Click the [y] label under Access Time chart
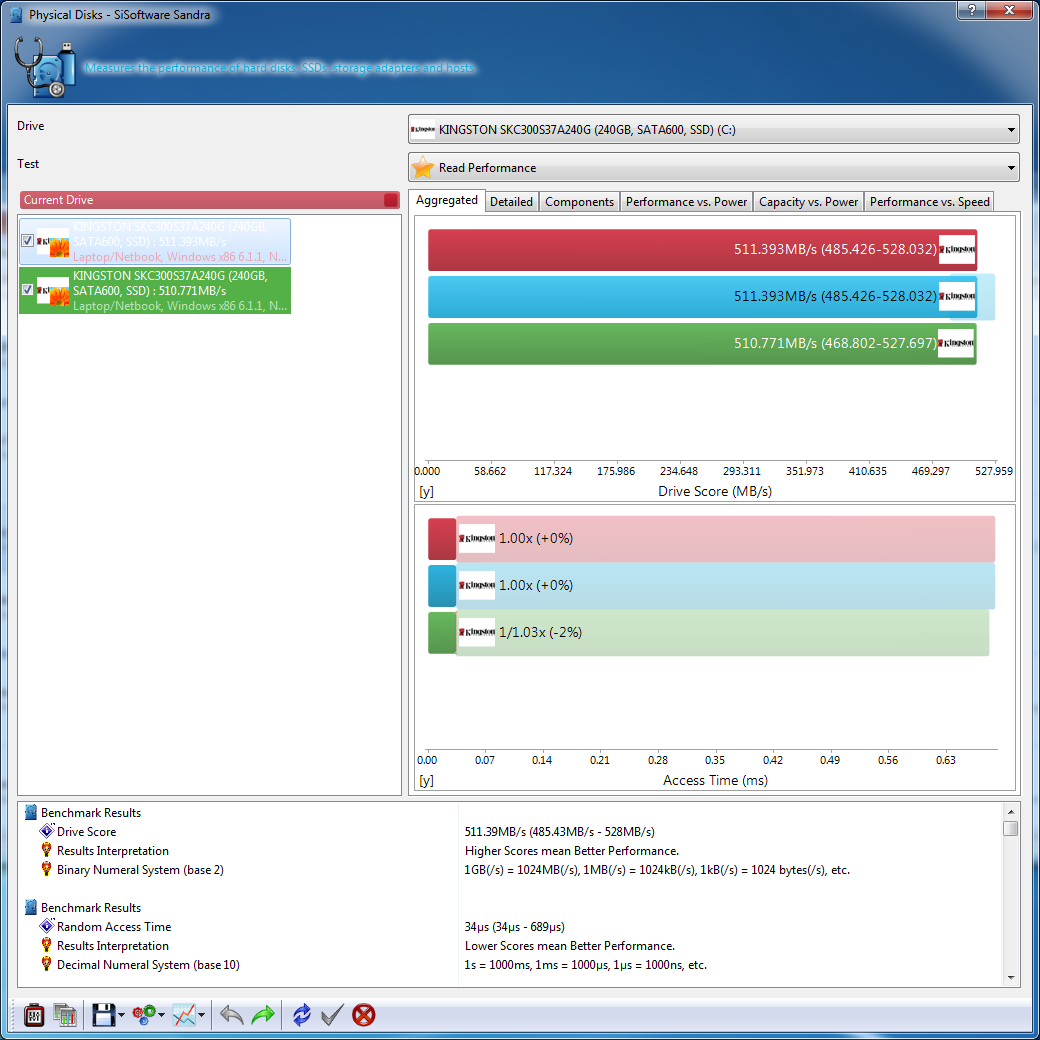This screenshot has height=1040, width=1040. tap(426, 781)
